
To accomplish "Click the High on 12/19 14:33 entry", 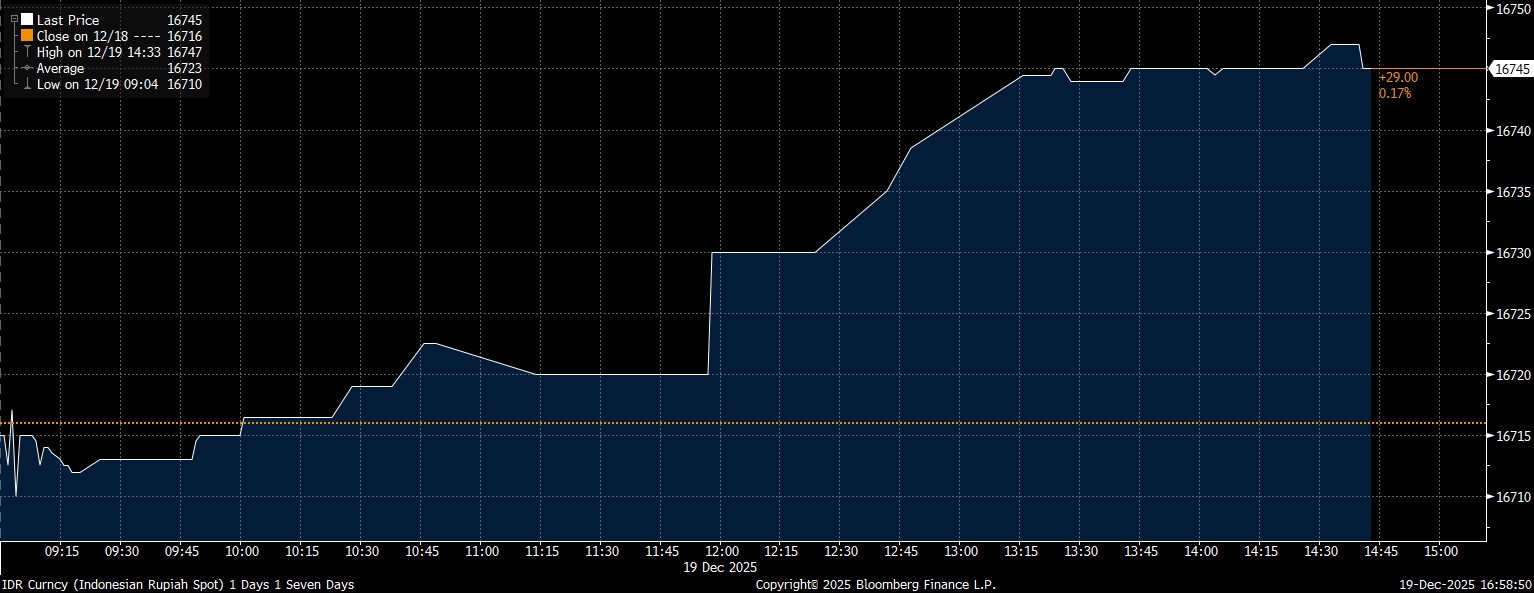I will pos(98,52).
